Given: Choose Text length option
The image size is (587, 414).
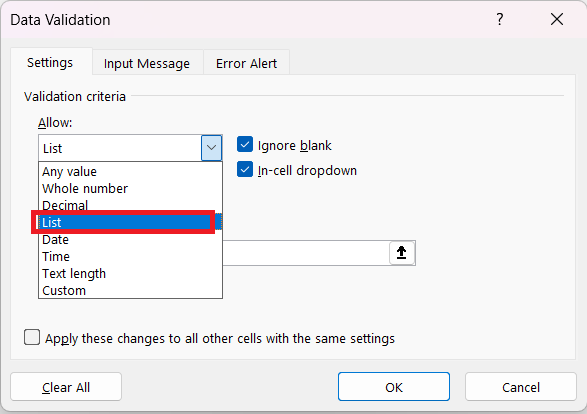Looking at the screenshot, I should pyautogui.click(x=130, y=273).
